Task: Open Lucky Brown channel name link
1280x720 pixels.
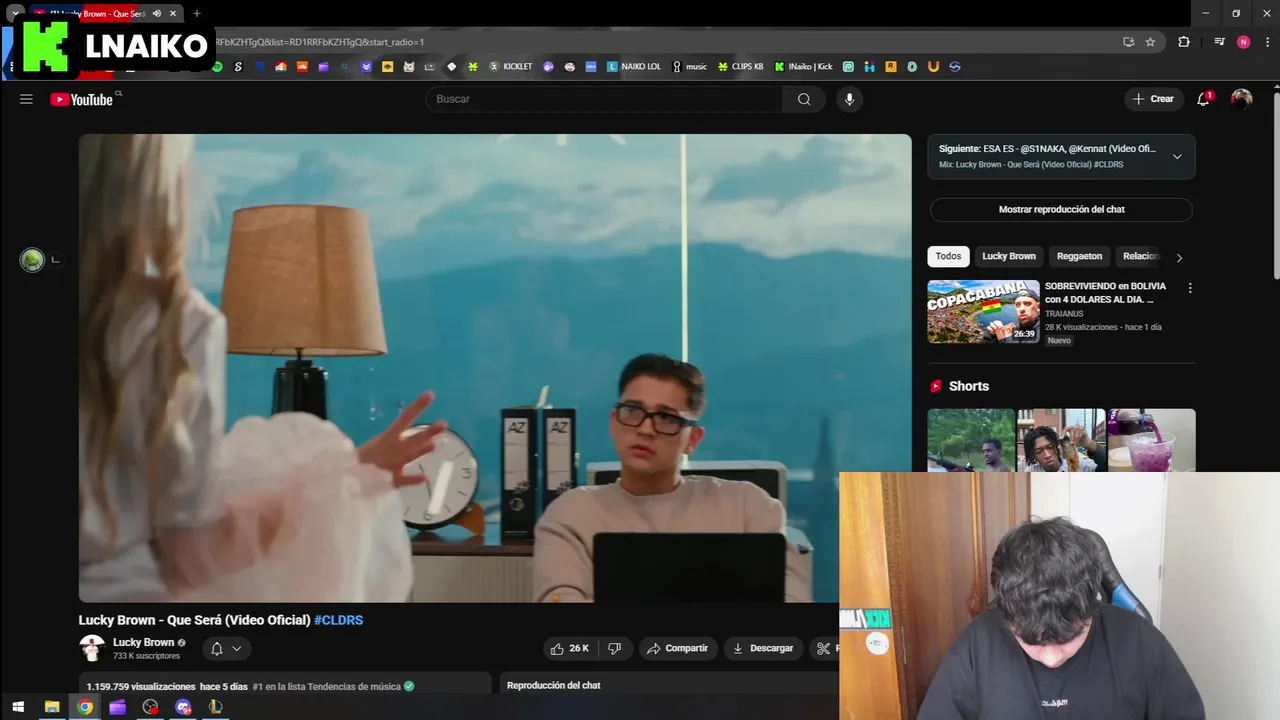Action: [144, 642]
